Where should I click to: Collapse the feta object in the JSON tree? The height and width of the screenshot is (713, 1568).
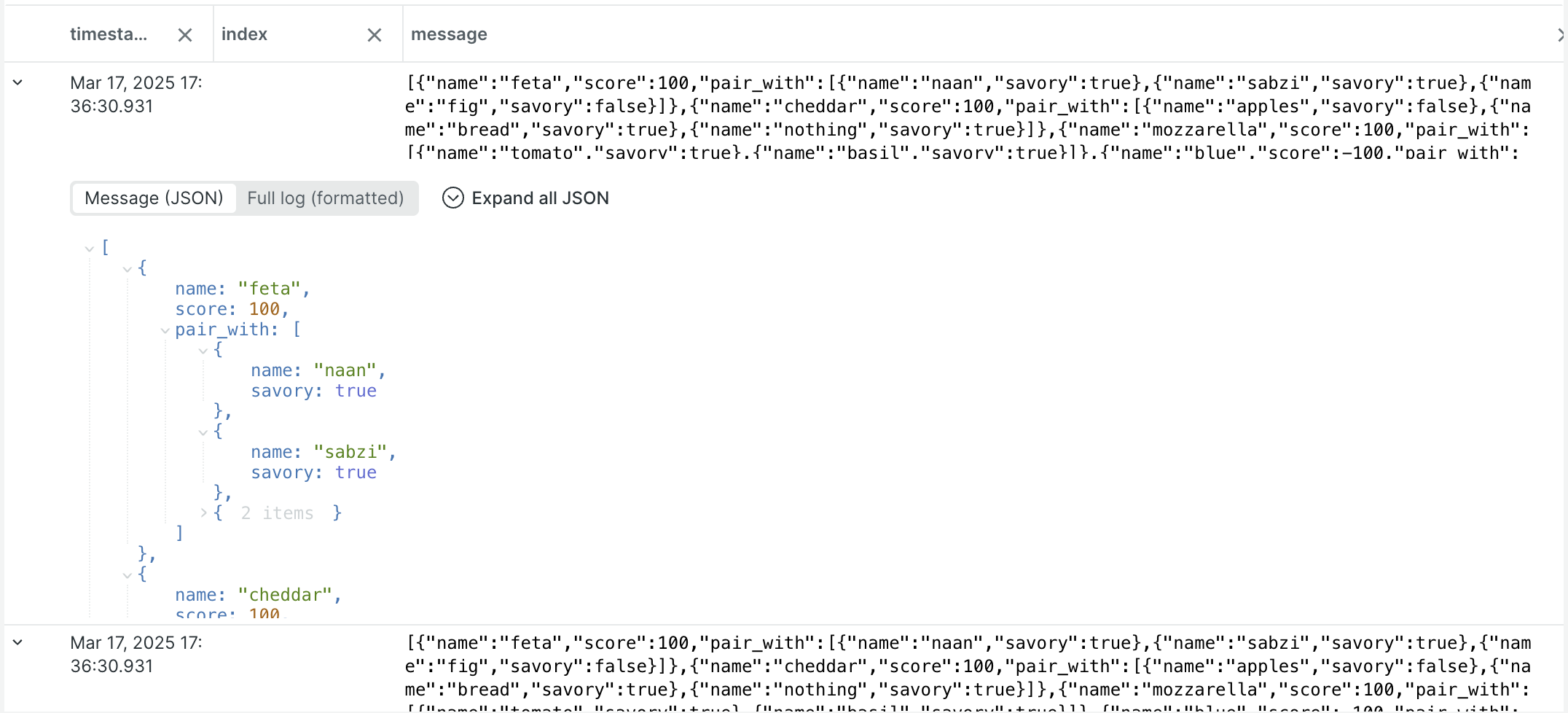point(128,268)
